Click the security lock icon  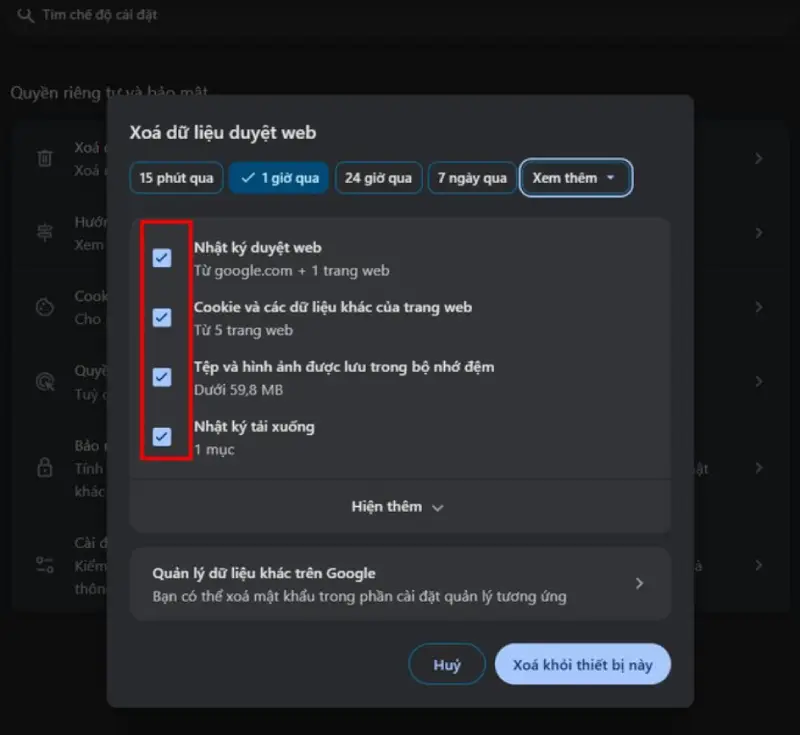[x=45, y=467]
